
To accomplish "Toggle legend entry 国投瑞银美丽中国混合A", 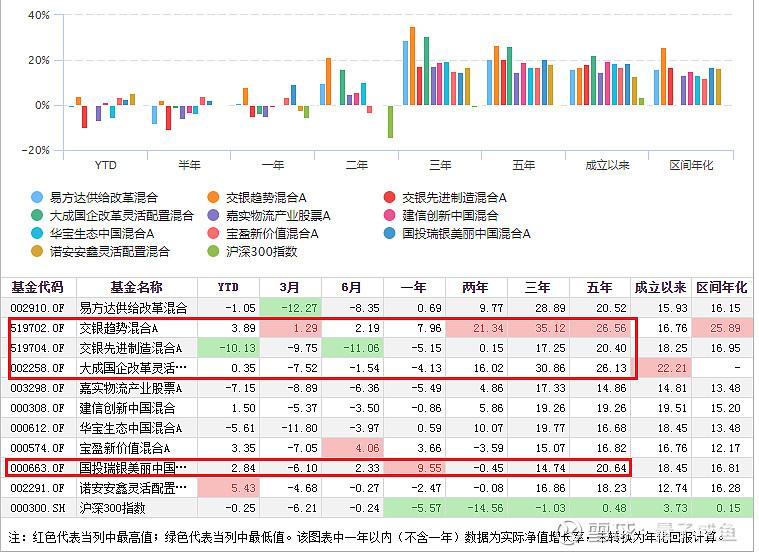I will (x=457, y=233).
